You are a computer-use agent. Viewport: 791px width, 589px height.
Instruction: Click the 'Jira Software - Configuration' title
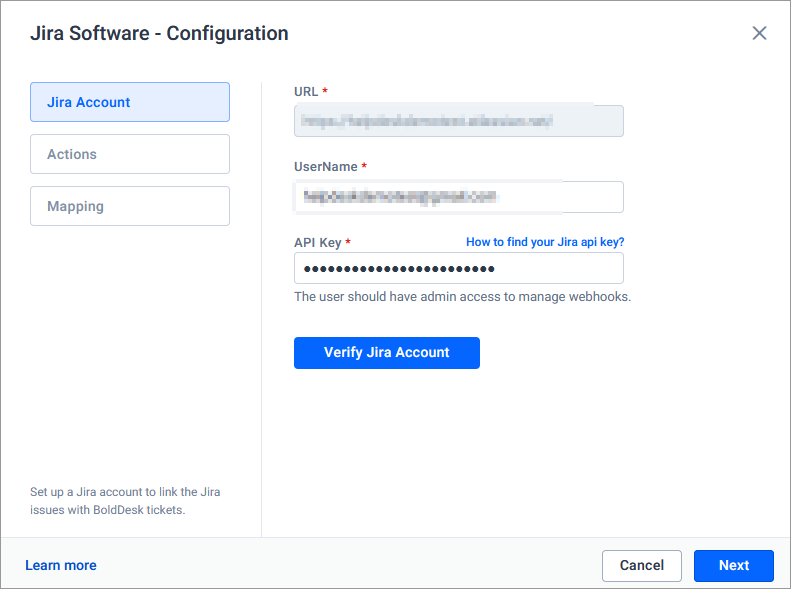click(x=159, y=33)
